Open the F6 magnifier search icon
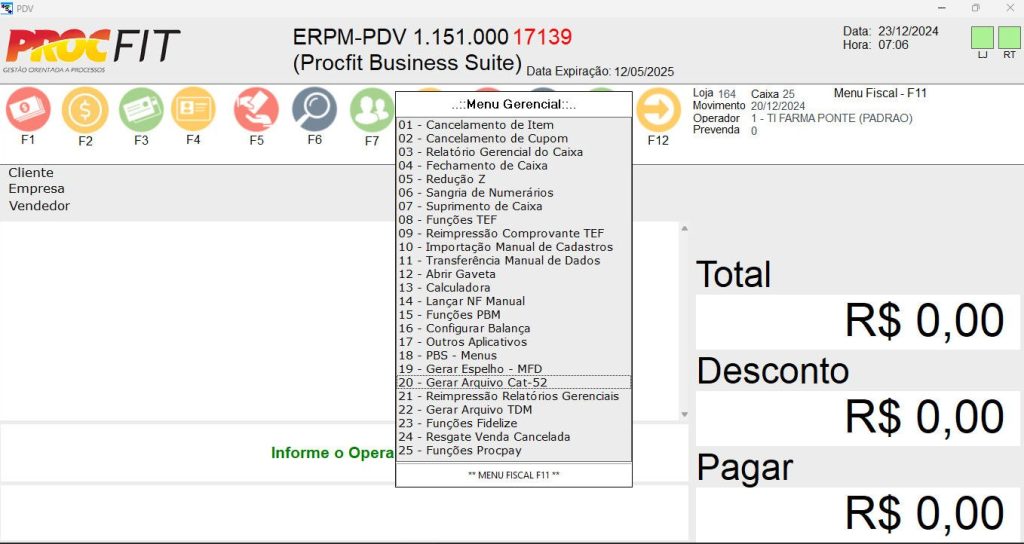 pyautogui.click(x=314, y=109)
